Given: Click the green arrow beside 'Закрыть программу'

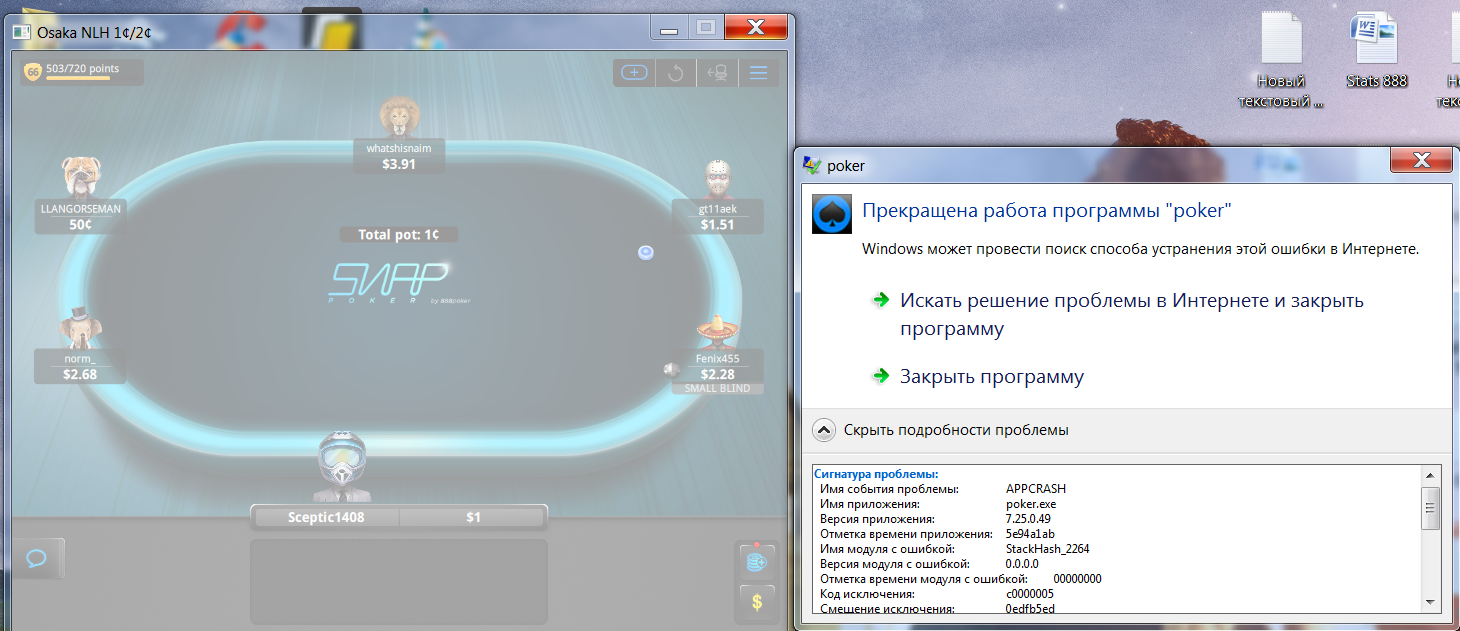Looking at the screenshot, I should pos(881,376).
